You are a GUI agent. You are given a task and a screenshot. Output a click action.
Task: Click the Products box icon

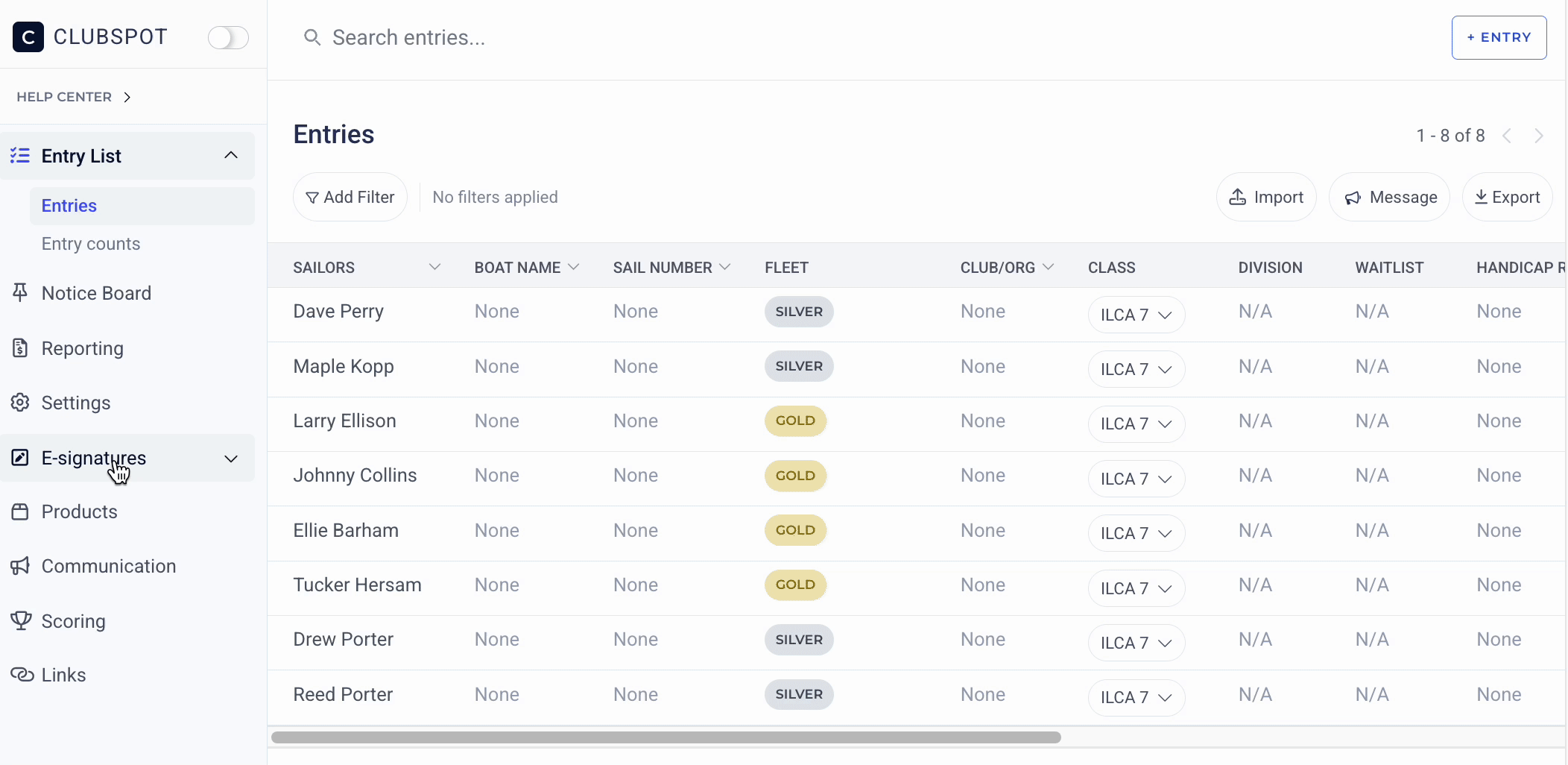tap(20, 511)
